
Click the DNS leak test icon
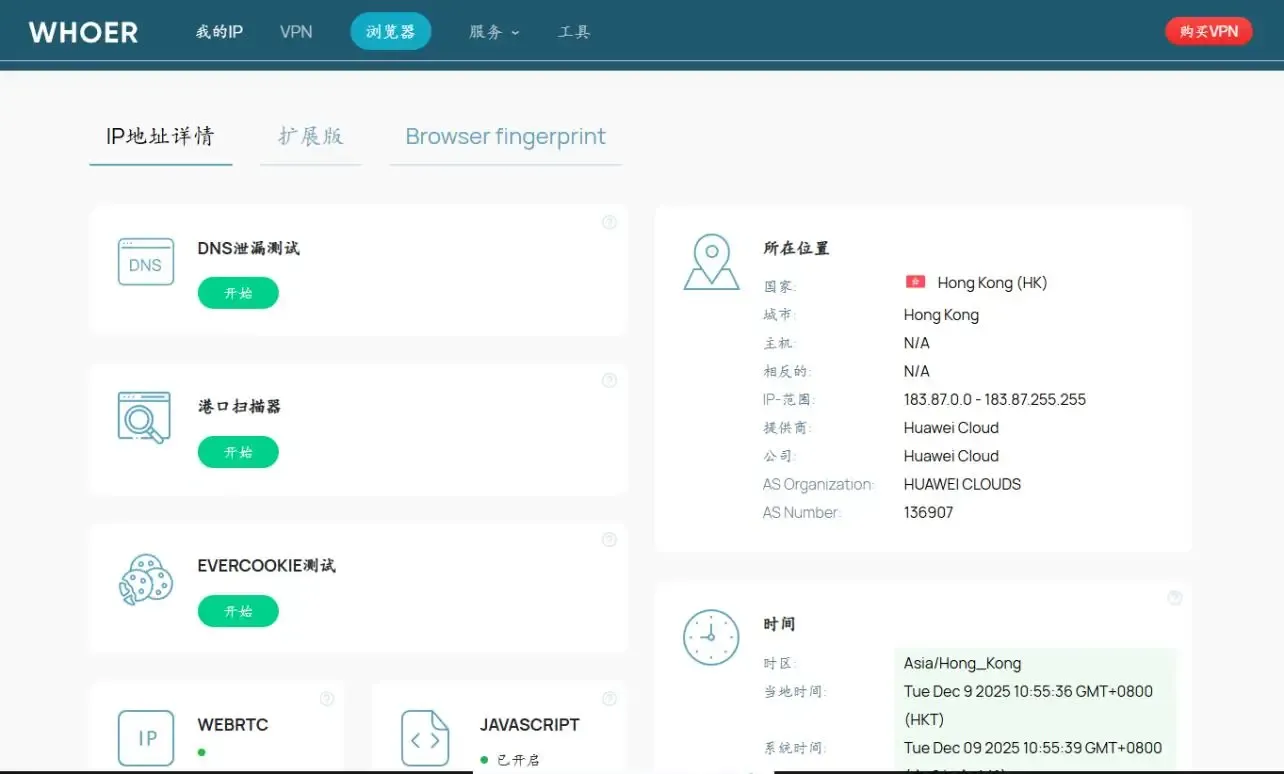(145, 262)
